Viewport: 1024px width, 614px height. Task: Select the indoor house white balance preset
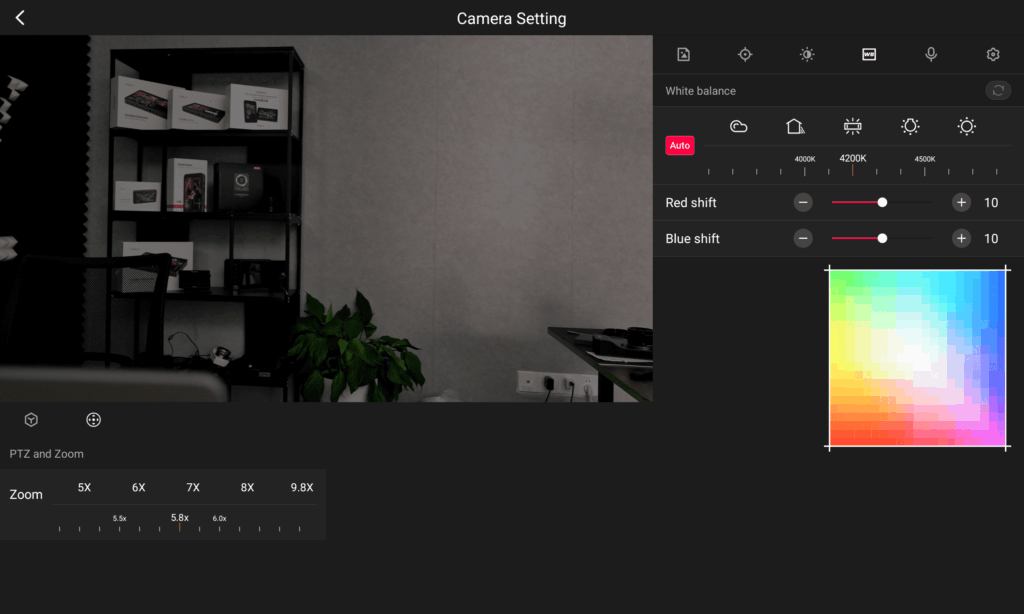coord(795,126)
